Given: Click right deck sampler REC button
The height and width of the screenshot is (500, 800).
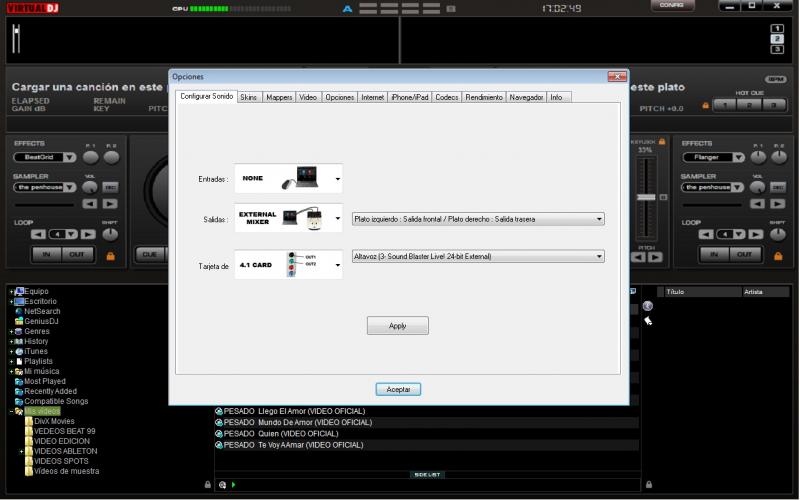Looking at the screenshot, I should 778,187.
